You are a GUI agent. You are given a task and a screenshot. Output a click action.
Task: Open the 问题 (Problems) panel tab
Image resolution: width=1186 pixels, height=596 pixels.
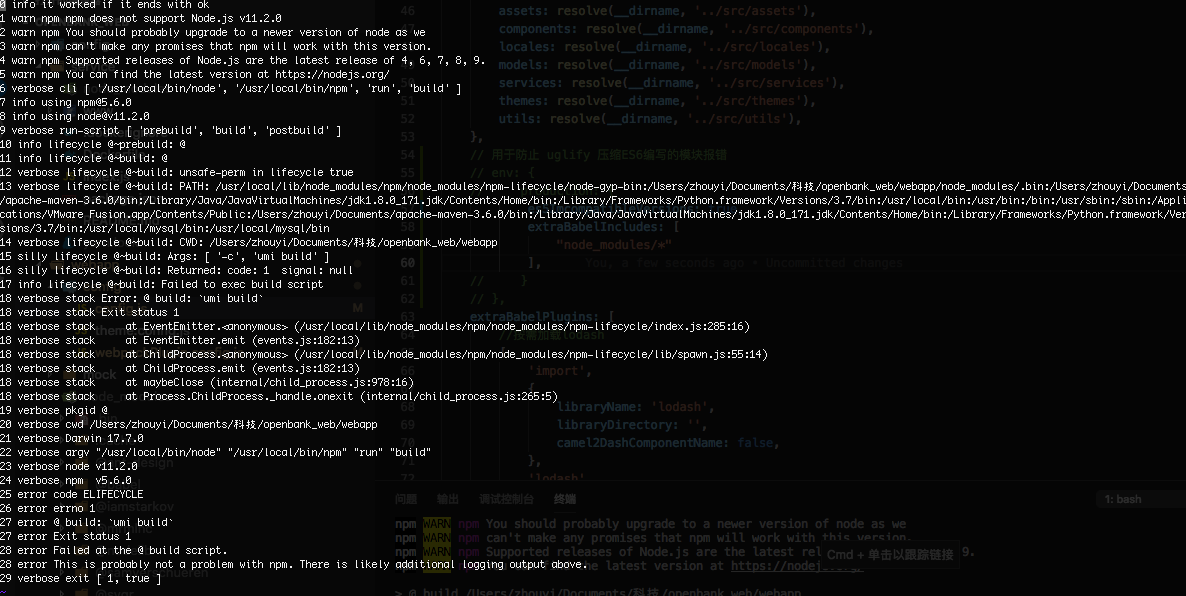point(405,499)
